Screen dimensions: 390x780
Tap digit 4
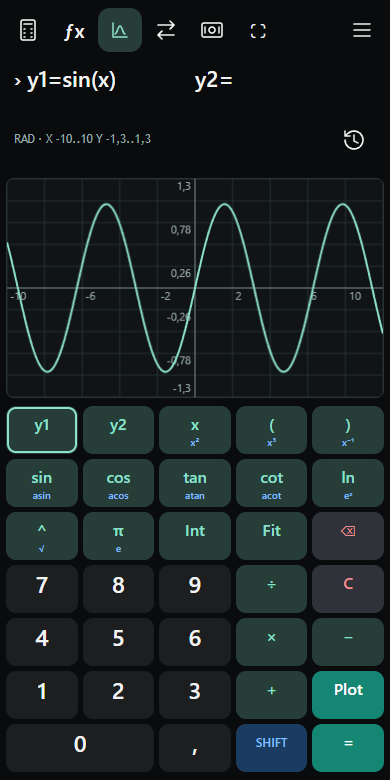click(x=42, y=642)
